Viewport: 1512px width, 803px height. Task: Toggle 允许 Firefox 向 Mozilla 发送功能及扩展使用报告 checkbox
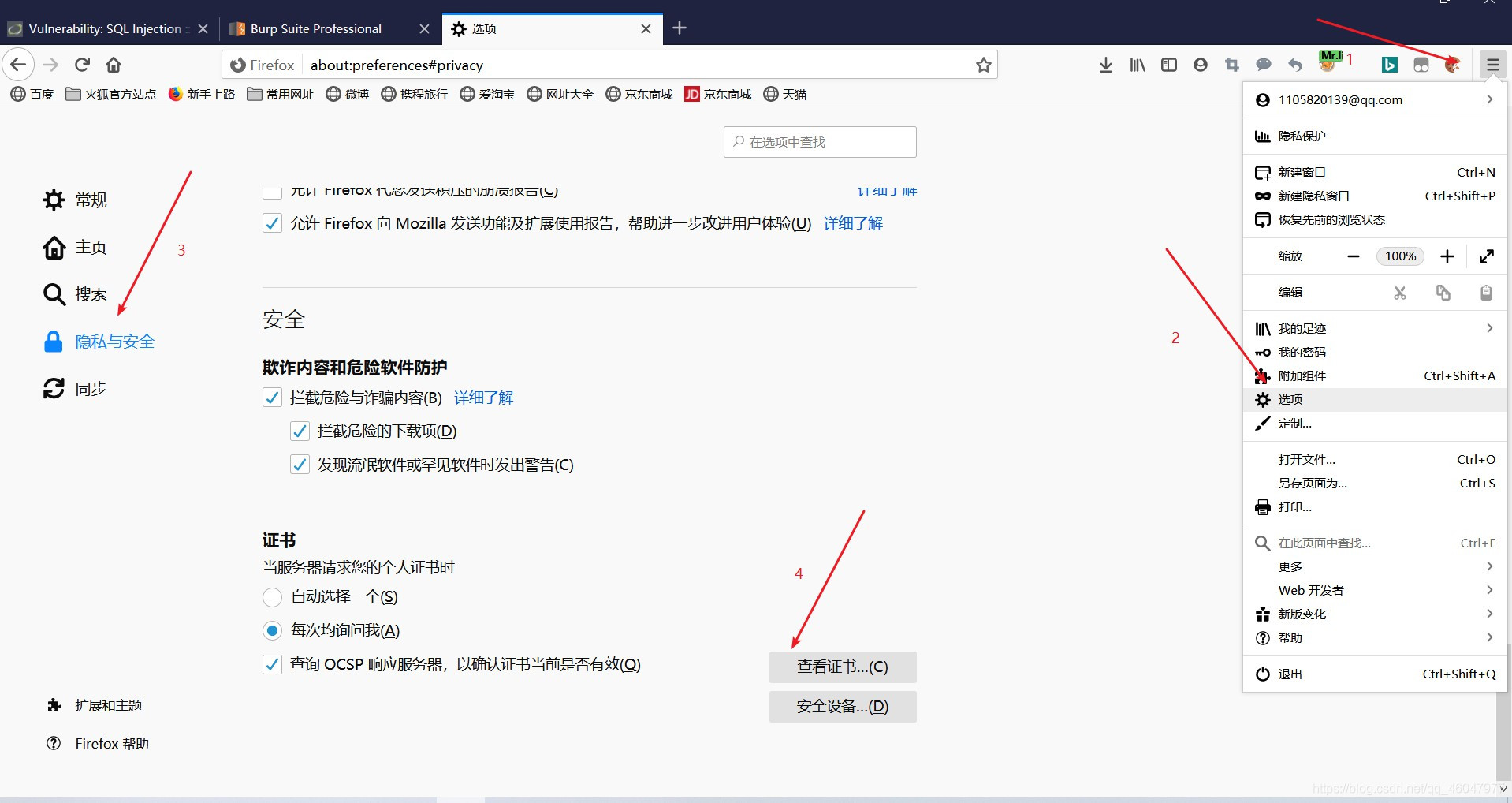tap(272, 223)
